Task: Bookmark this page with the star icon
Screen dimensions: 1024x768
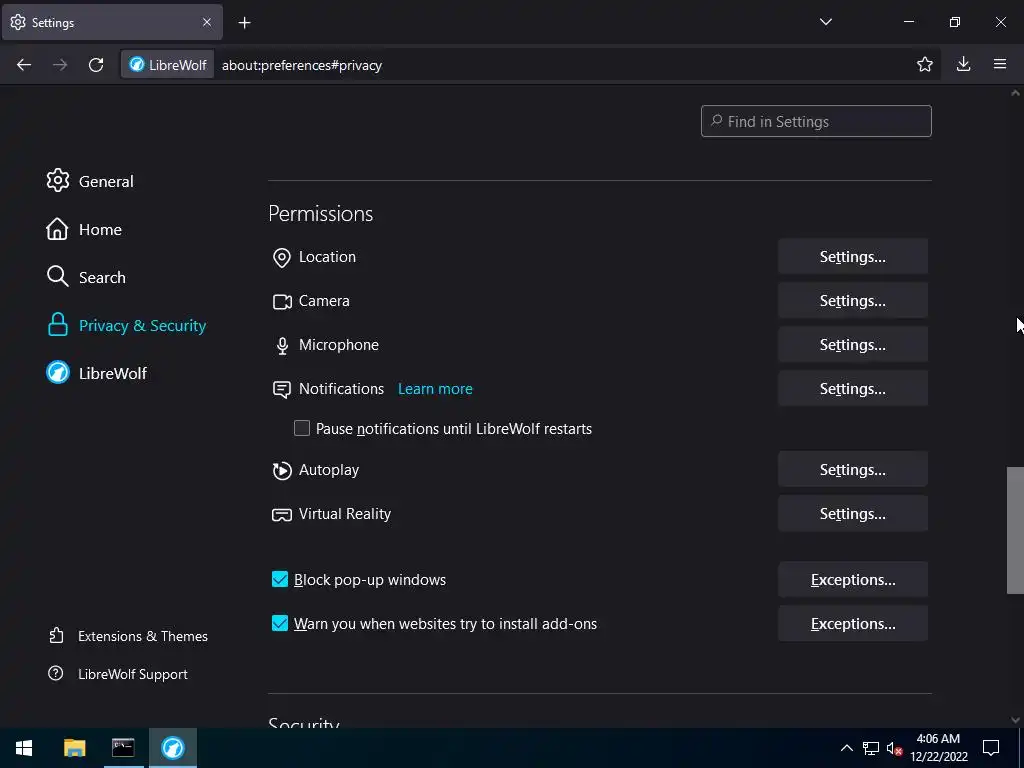Action: tap(925, 64)
